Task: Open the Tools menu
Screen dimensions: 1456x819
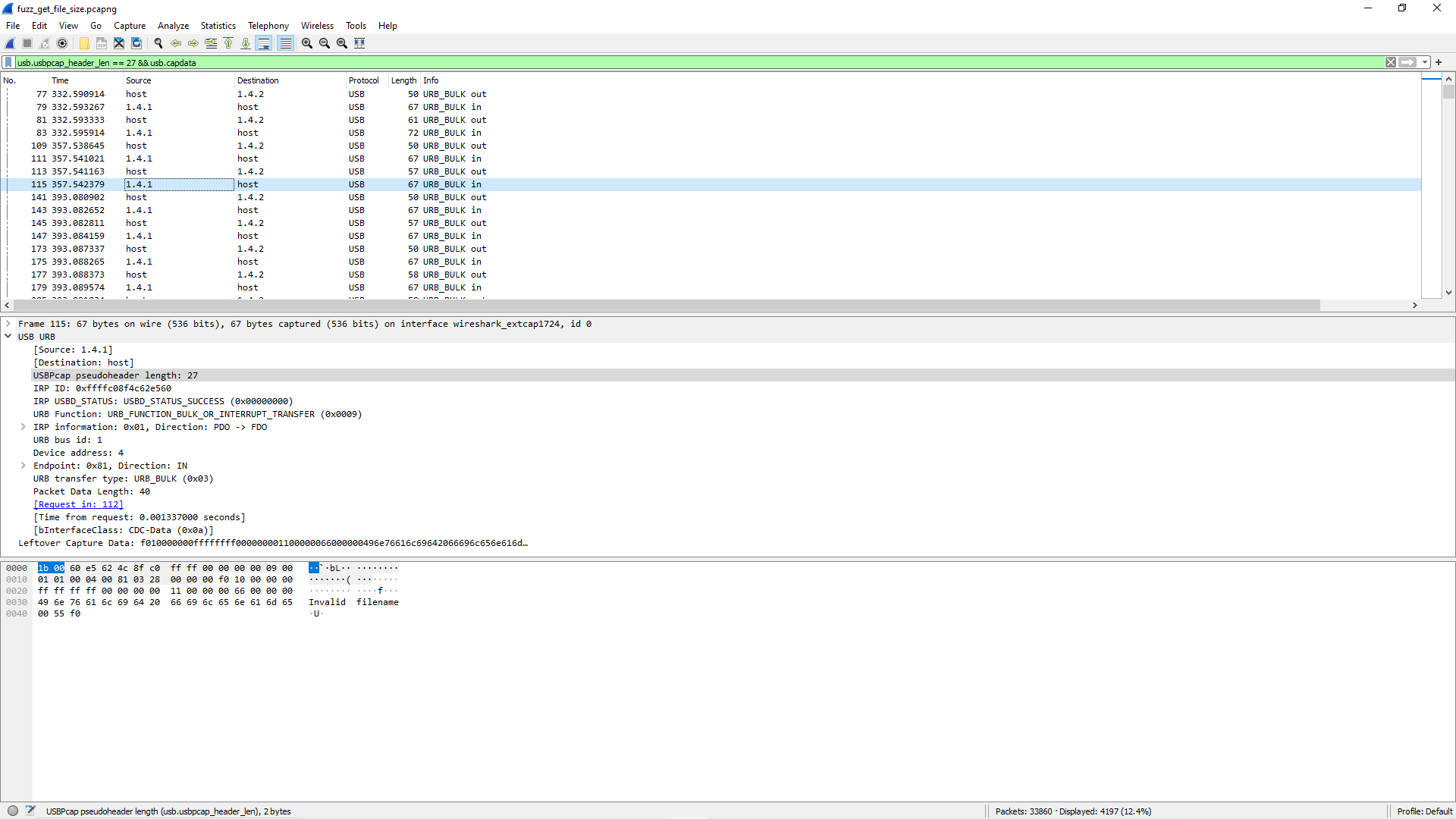Action: pos(356,26)
